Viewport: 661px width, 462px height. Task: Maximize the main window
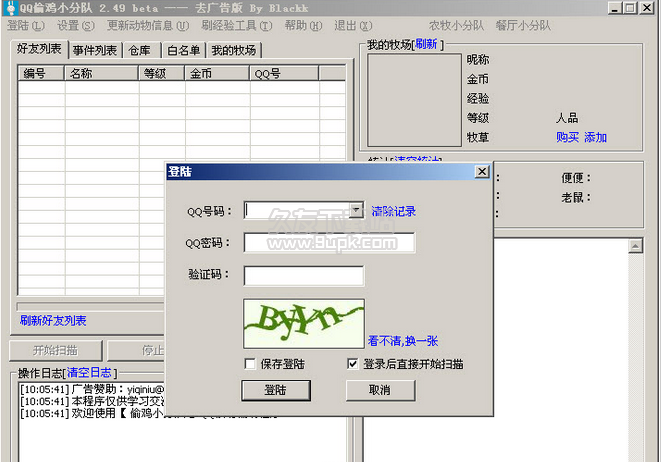tap(630, 8)
